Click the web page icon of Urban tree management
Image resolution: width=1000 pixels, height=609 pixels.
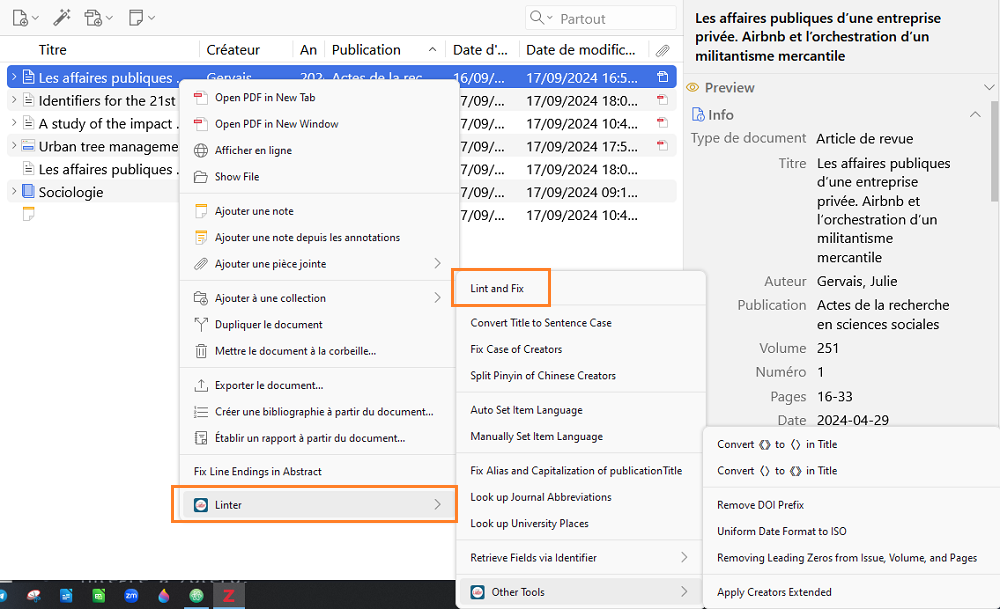click(28, 146)
